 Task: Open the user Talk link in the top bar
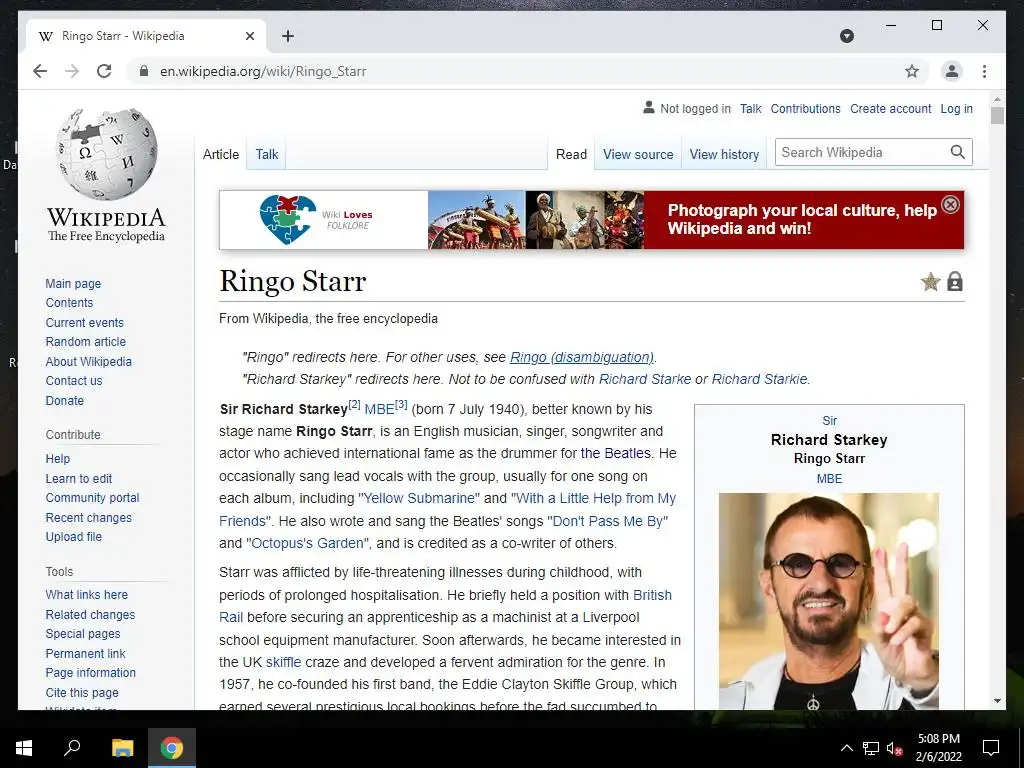(750, 108)
